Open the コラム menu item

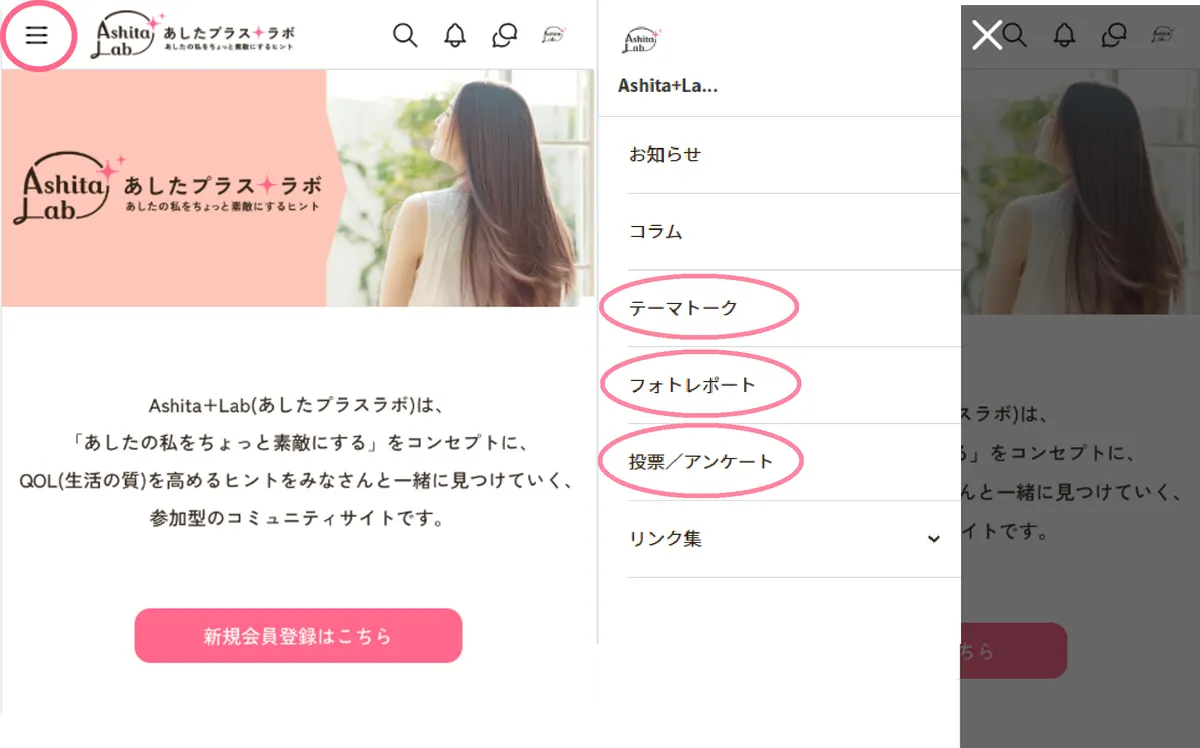tap(656, 232)
